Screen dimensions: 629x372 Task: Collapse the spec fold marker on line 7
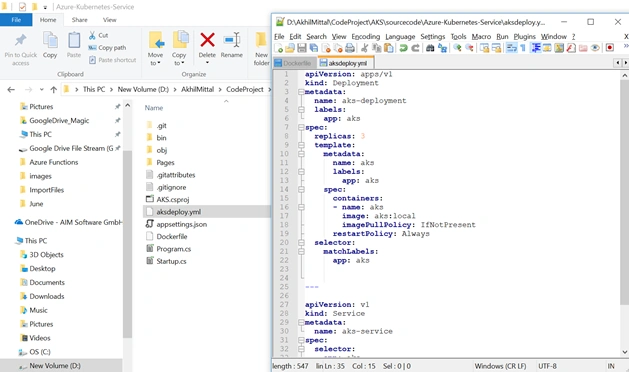coord(301,127)
